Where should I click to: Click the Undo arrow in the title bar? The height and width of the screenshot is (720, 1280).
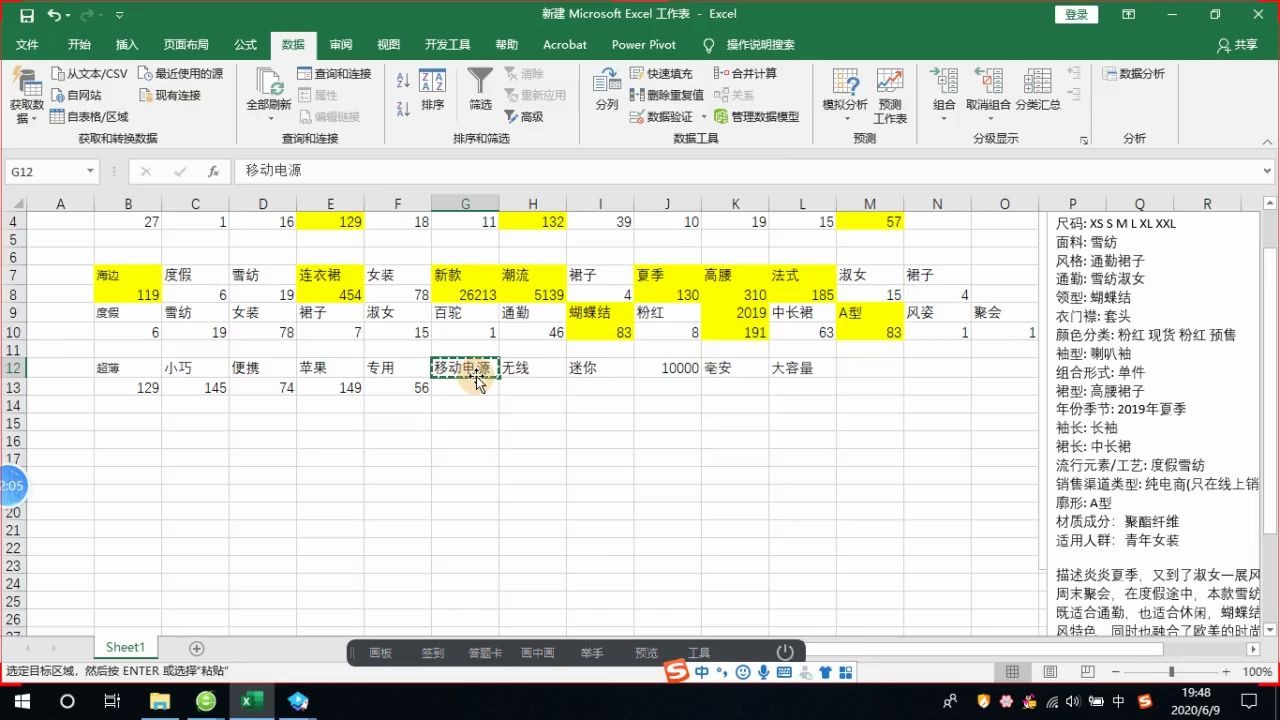point(53,15)
